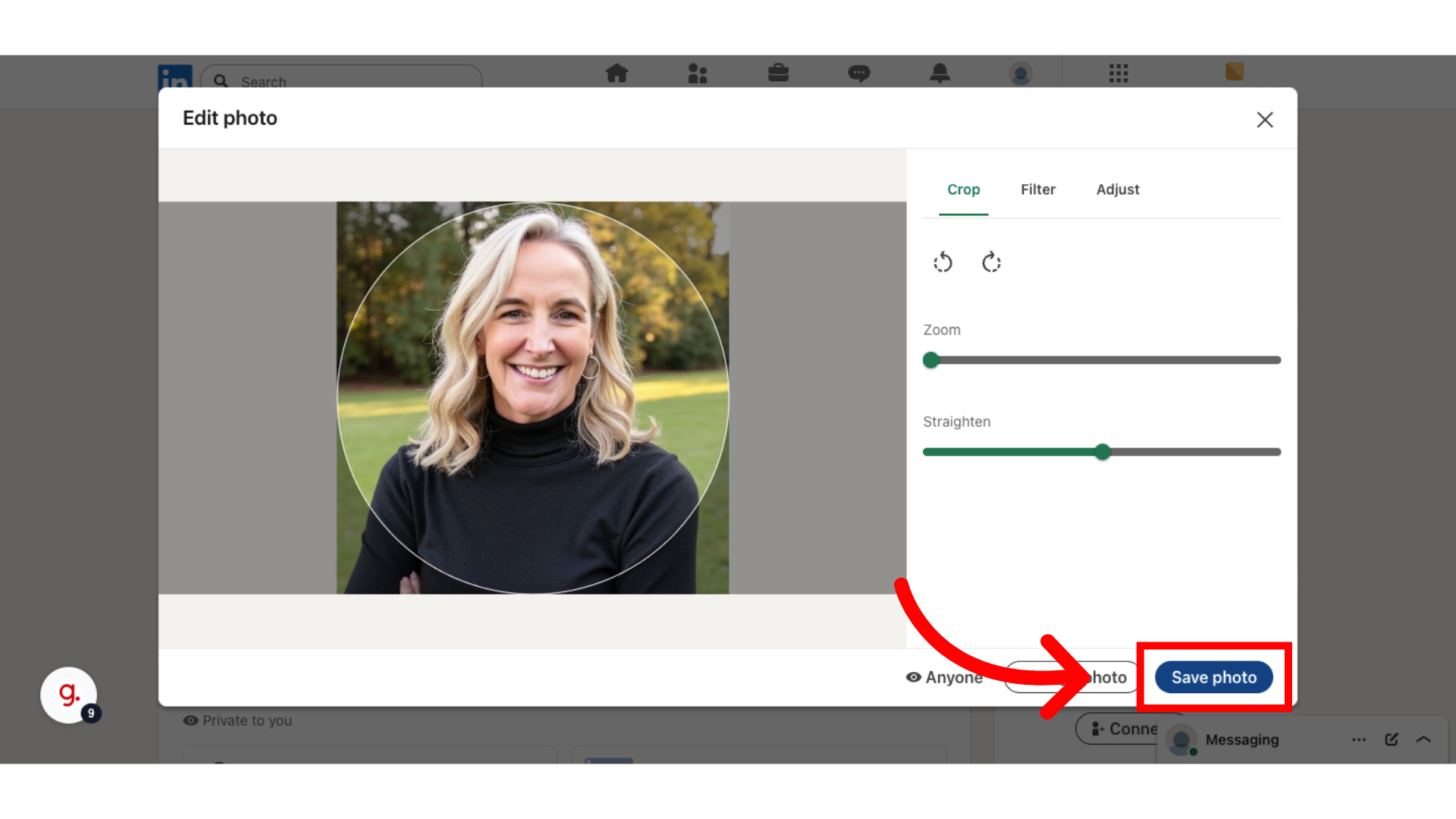Switch to the Adjust tab
This screenshot has height=819, width=1456.
[1117, 190]
